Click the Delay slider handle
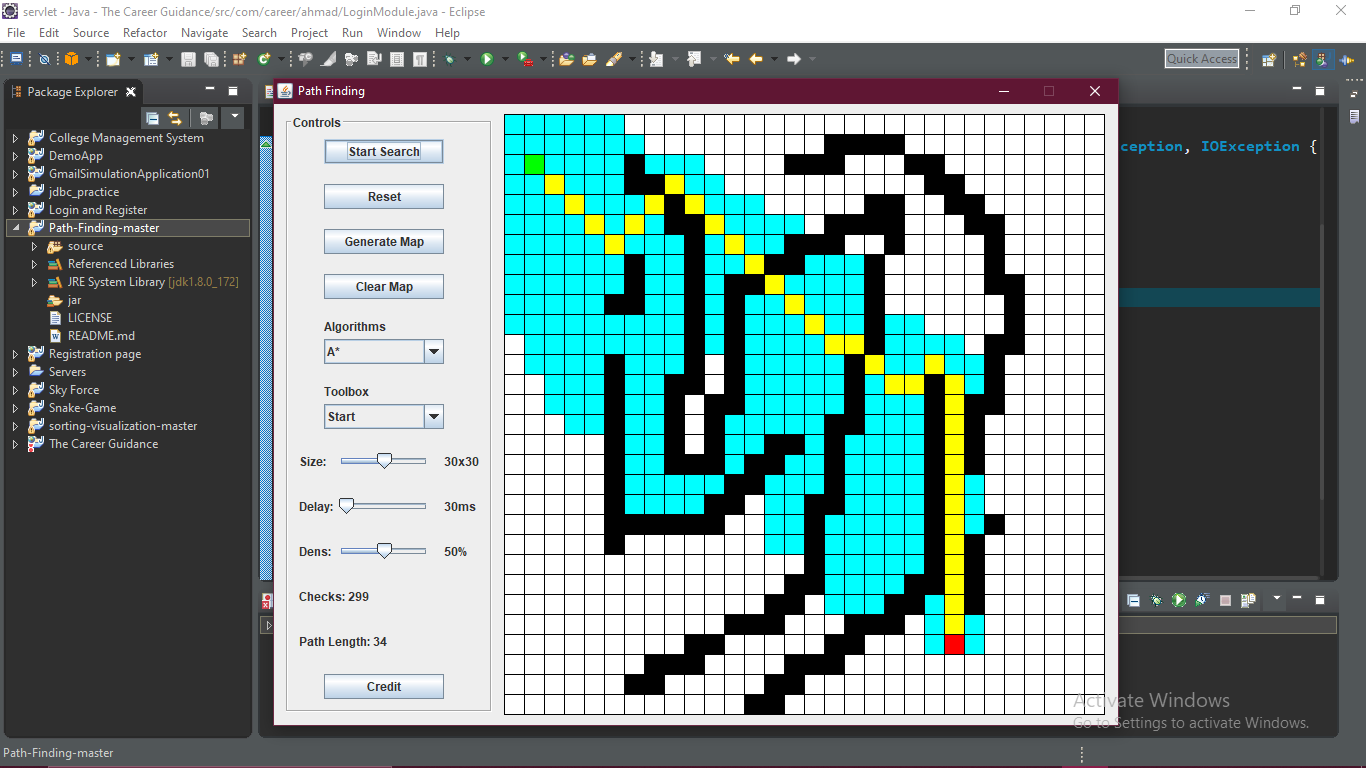 [347, 506]
